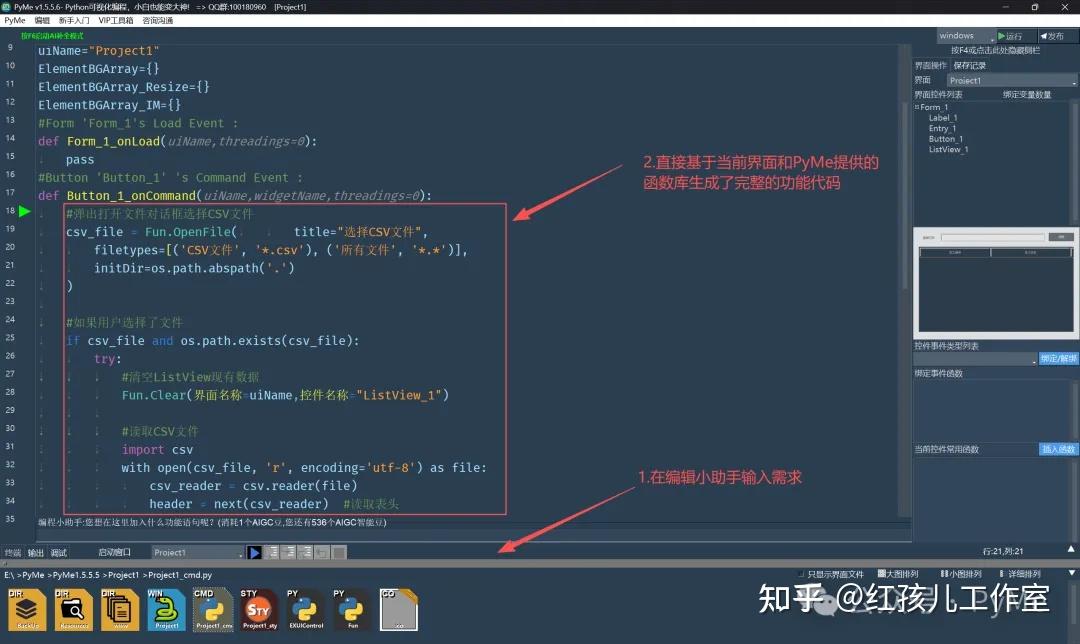Switch to the 输出 tab
Screen dimensions: 1080x644
35,552
